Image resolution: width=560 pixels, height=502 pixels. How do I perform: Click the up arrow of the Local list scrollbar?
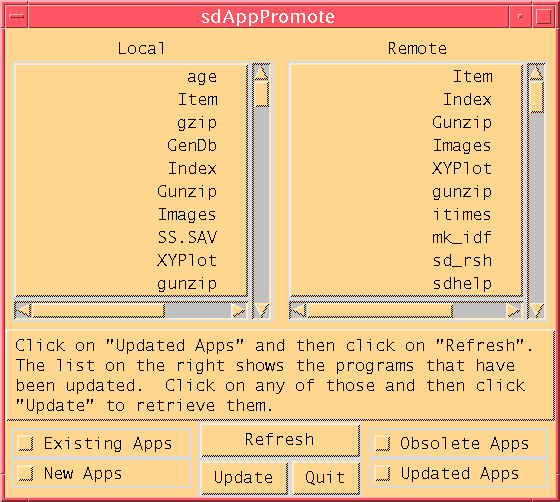pyautogui.click(x=261, y=73)
